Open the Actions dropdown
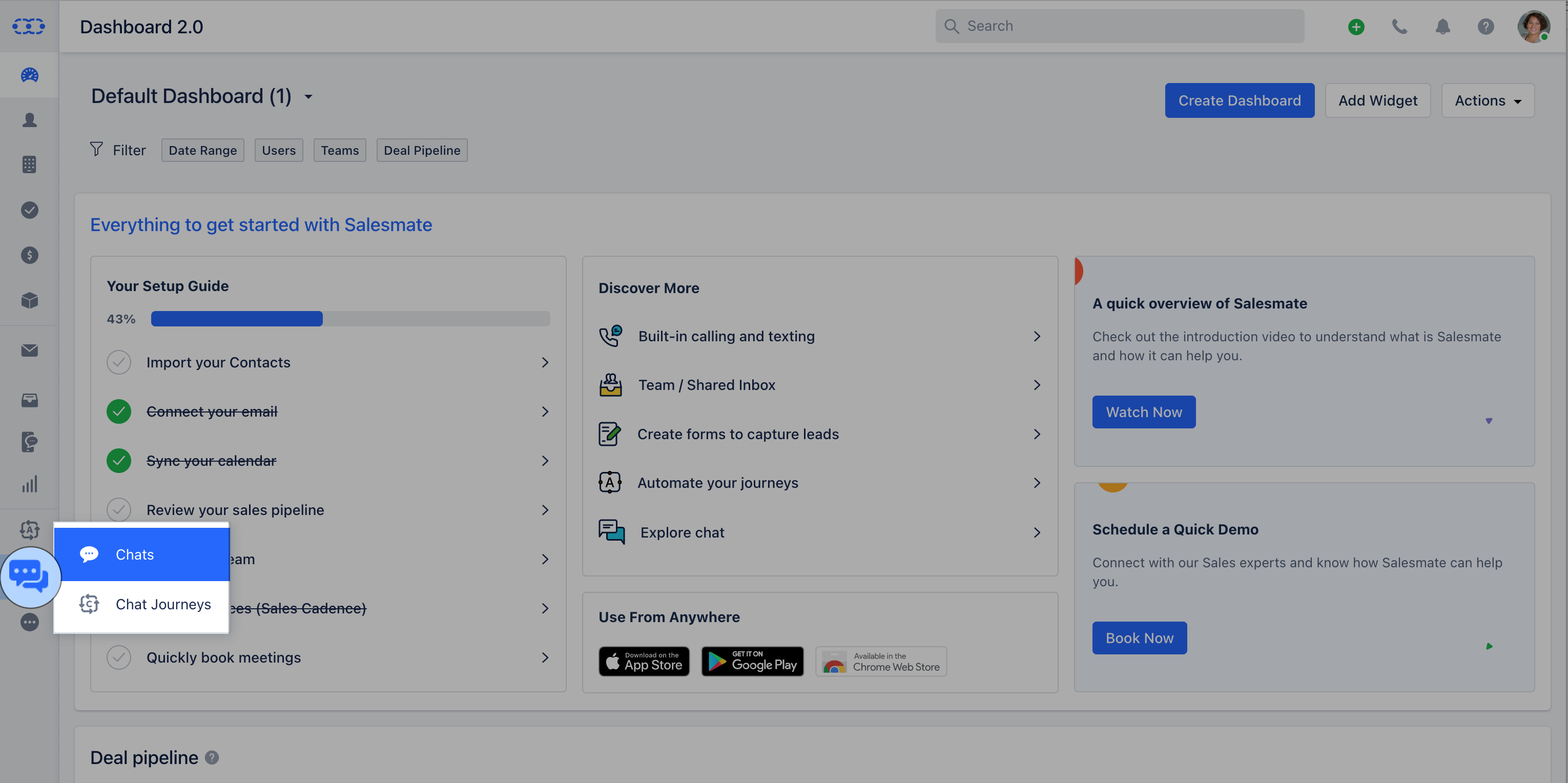 coord(1488,100)
